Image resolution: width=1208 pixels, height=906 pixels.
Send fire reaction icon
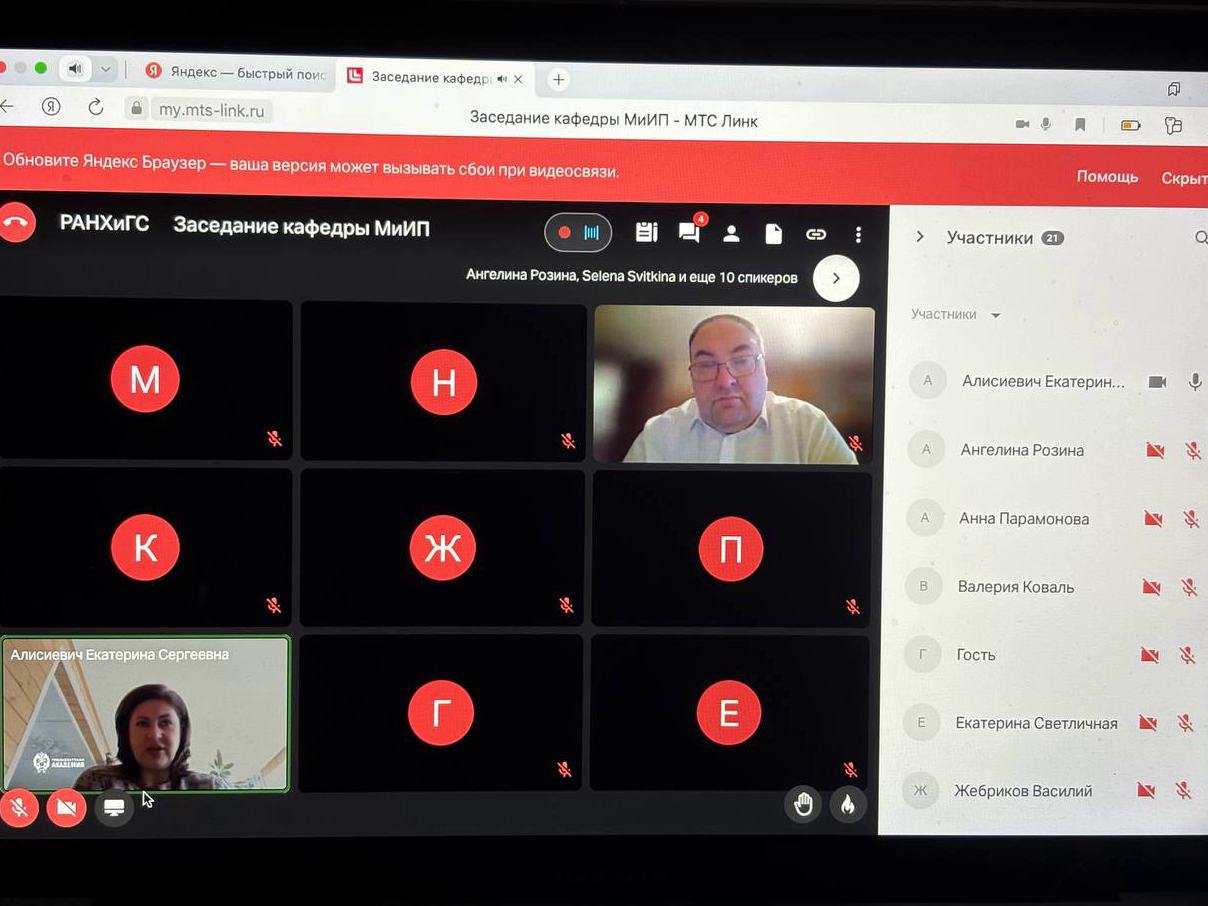click(x=848, y=804)
